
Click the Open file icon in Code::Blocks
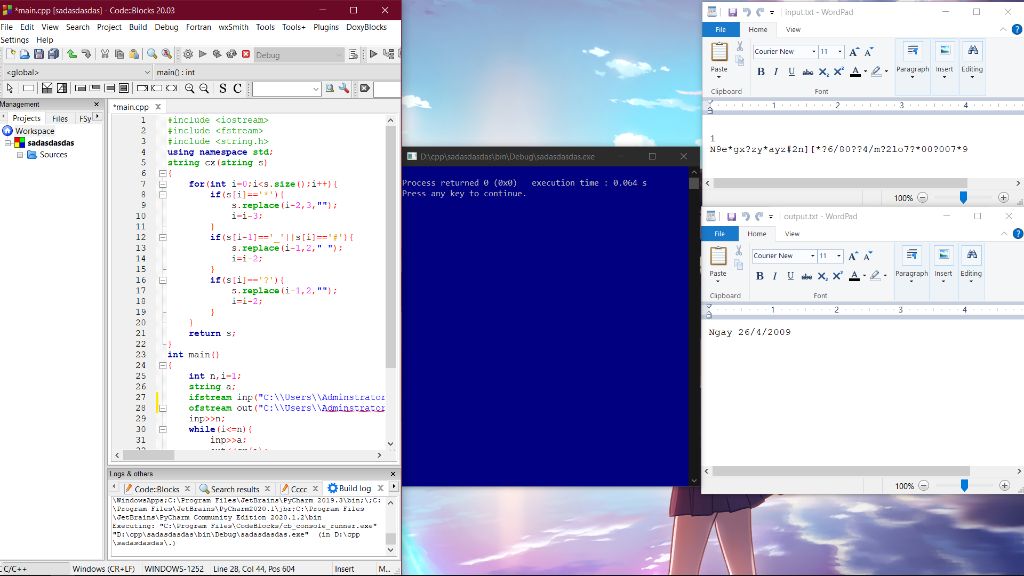tap(24, 54)
